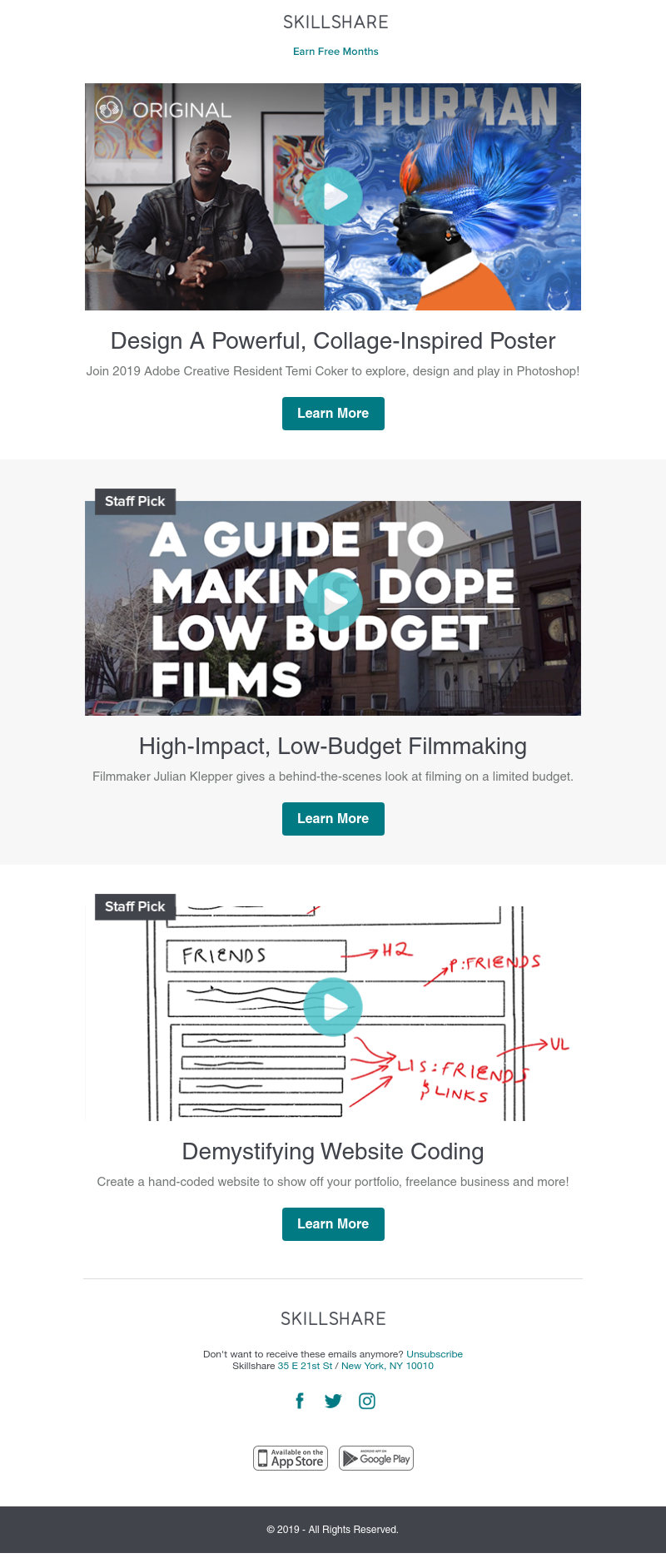Open the Instagram icon
Screen dimensions: 666x1568
[x=367, y=1401]
